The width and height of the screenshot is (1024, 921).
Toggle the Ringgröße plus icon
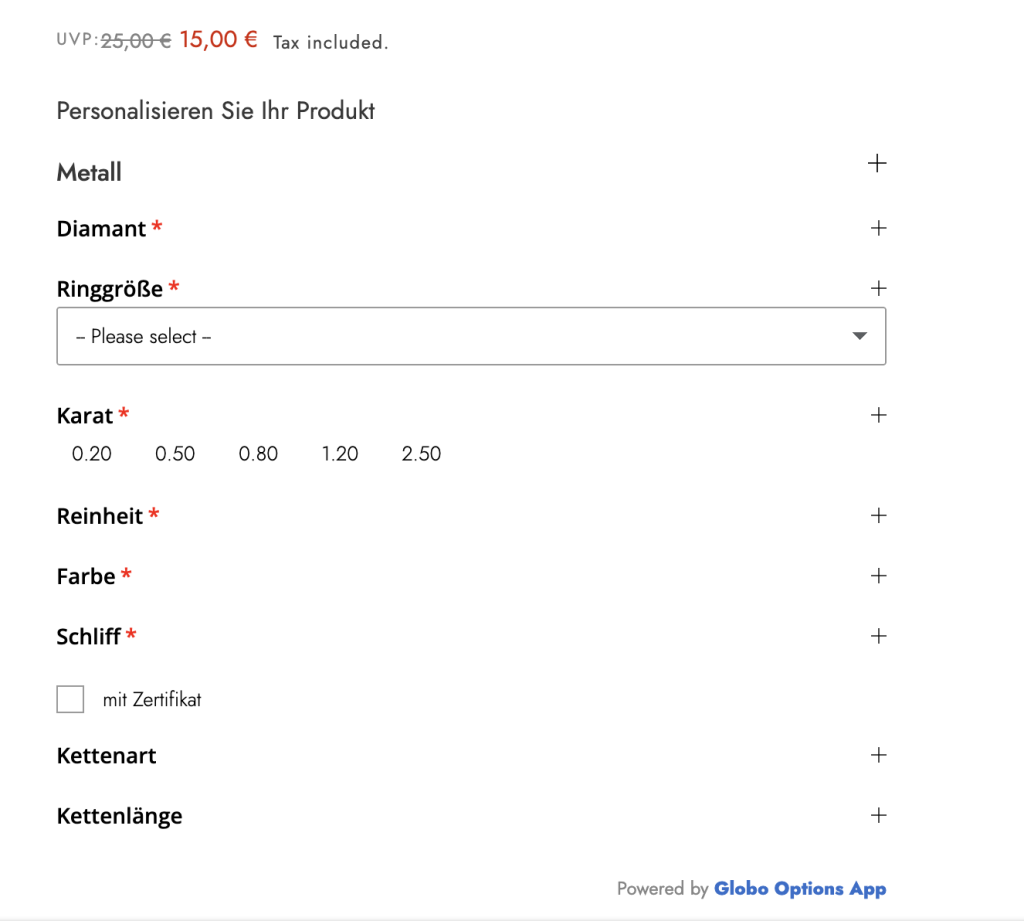pyautogui.click(x=878, y=288)
